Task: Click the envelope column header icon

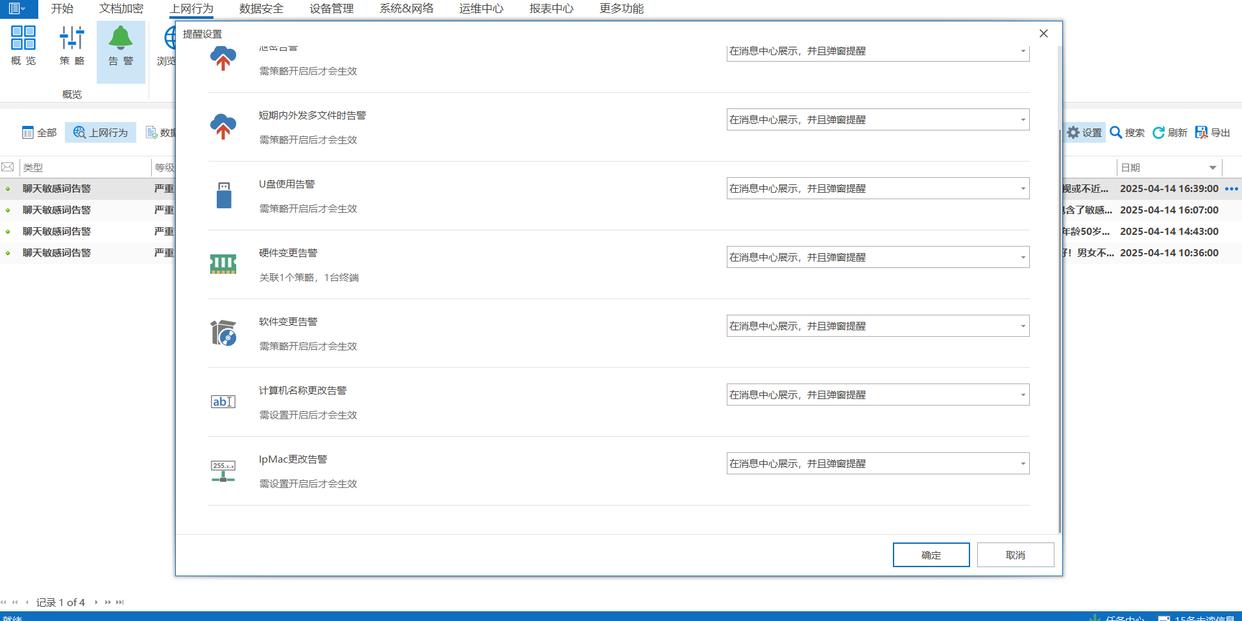Action: (8, 167)
